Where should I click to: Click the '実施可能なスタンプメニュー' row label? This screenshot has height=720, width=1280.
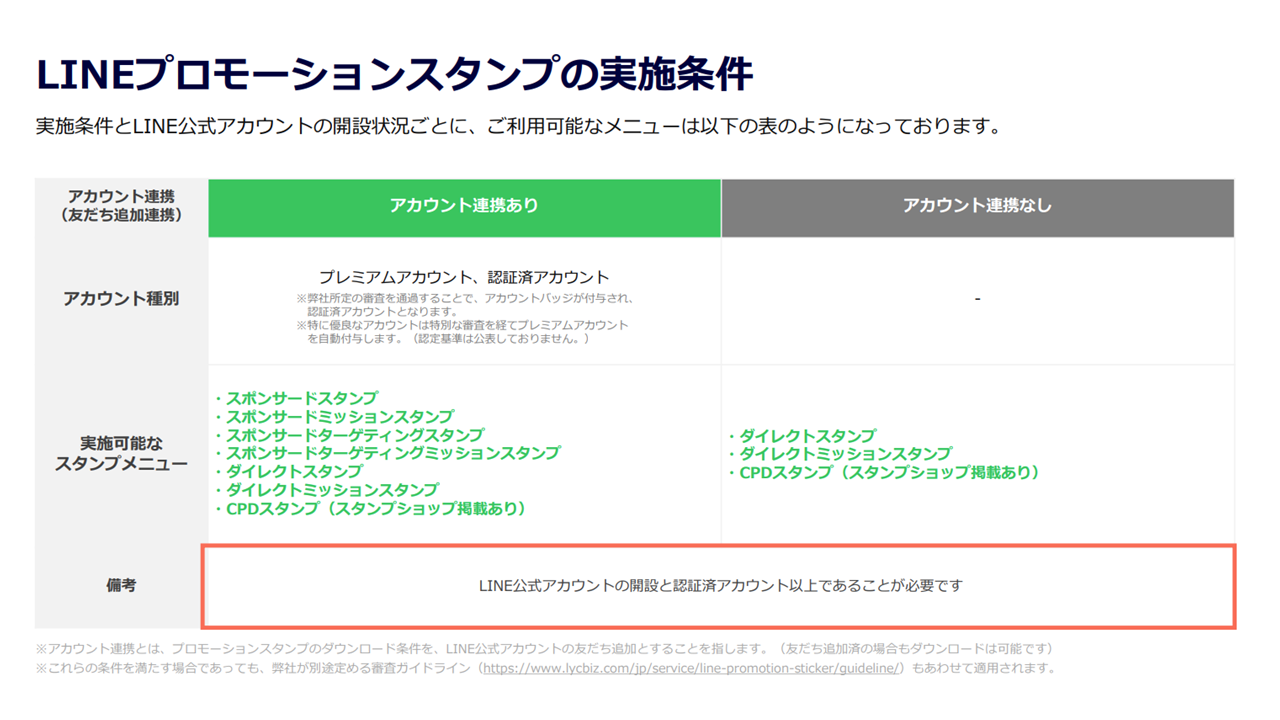[121, 453]
